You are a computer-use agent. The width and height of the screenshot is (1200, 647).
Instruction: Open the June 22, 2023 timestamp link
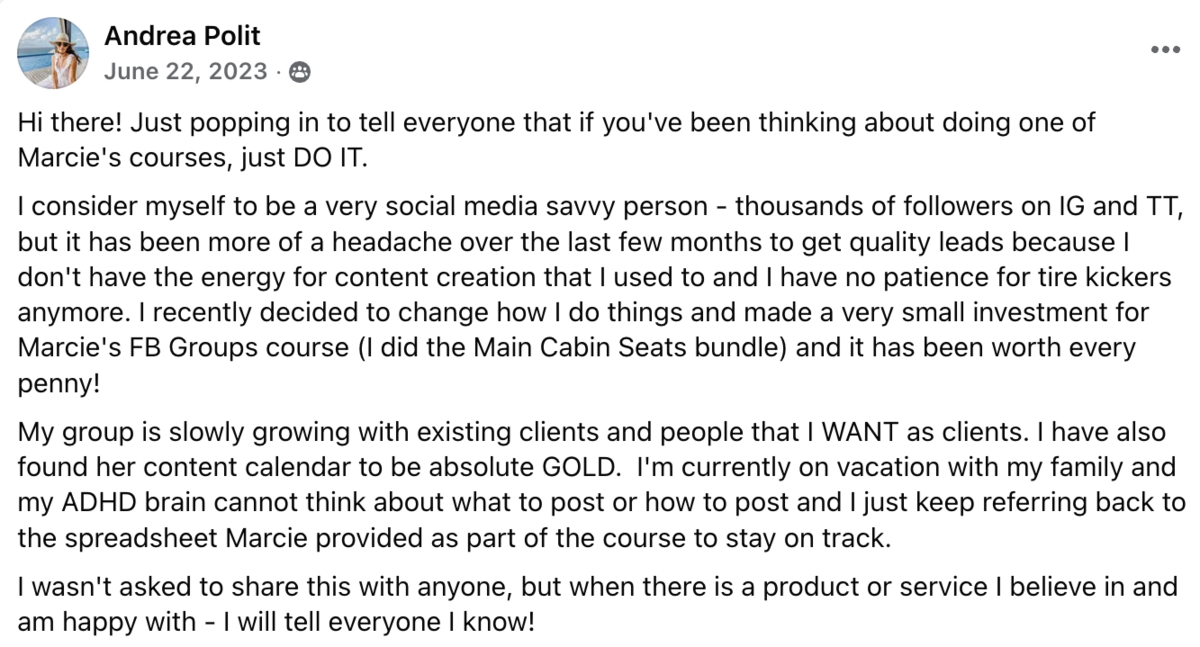[186, 72]
